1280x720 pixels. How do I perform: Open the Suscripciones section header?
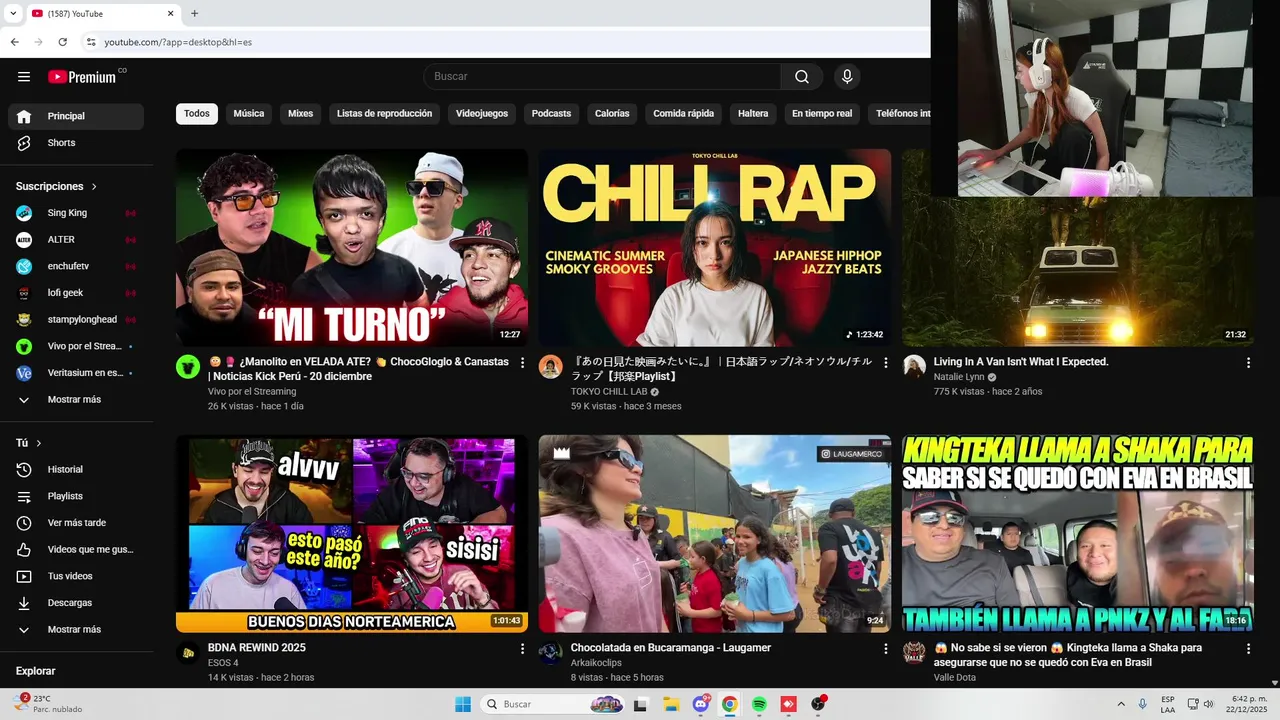point(56,186)
